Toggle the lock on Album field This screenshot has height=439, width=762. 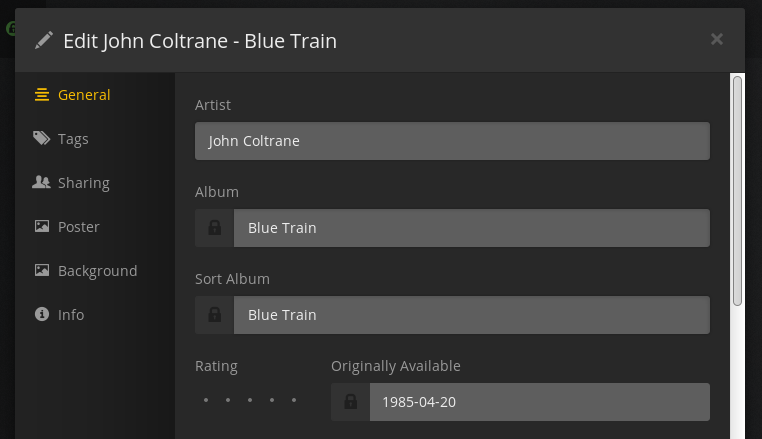tap(214, 228)
